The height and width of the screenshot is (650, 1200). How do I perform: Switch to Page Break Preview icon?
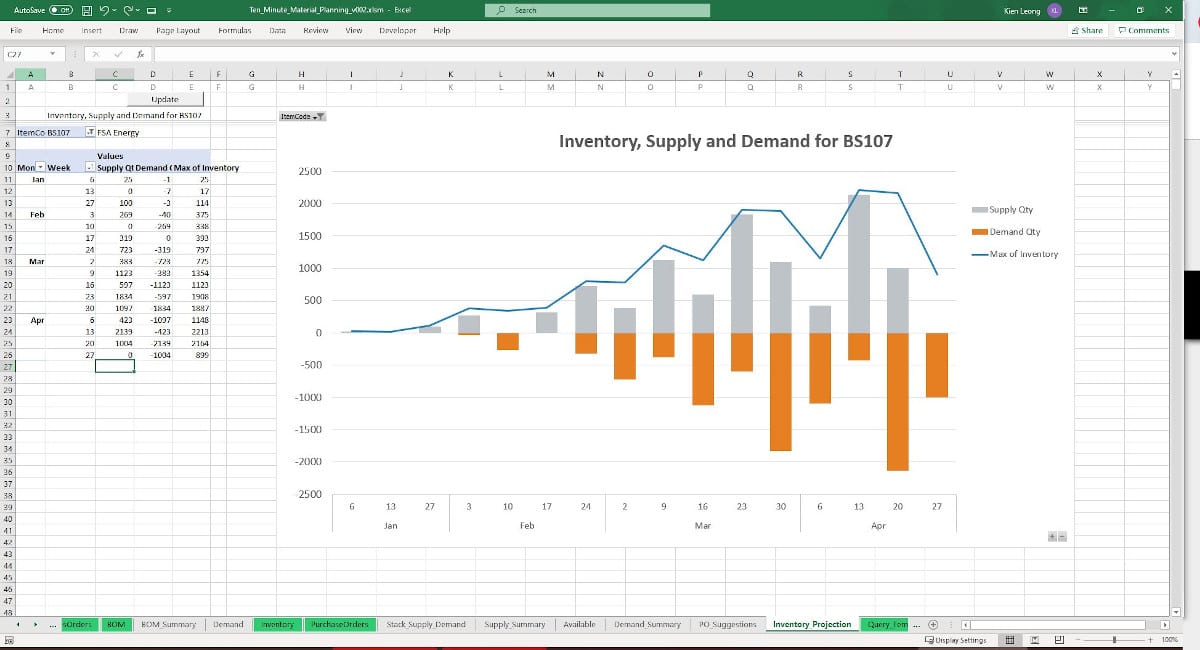pos(1059,639)
